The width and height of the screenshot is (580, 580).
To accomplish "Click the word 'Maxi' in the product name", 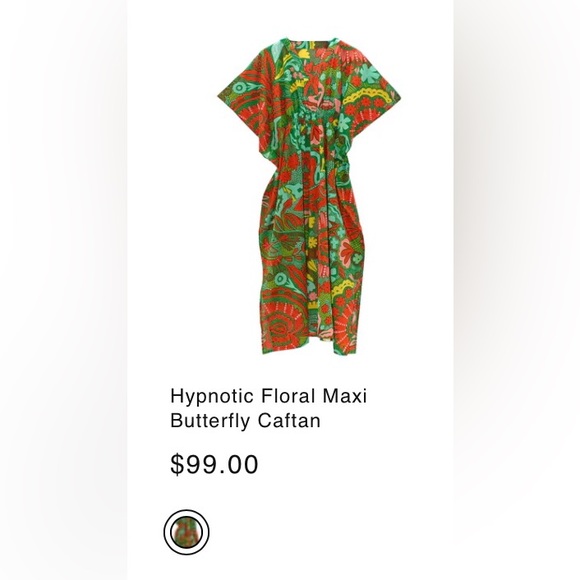I will (x=345, y=396).
